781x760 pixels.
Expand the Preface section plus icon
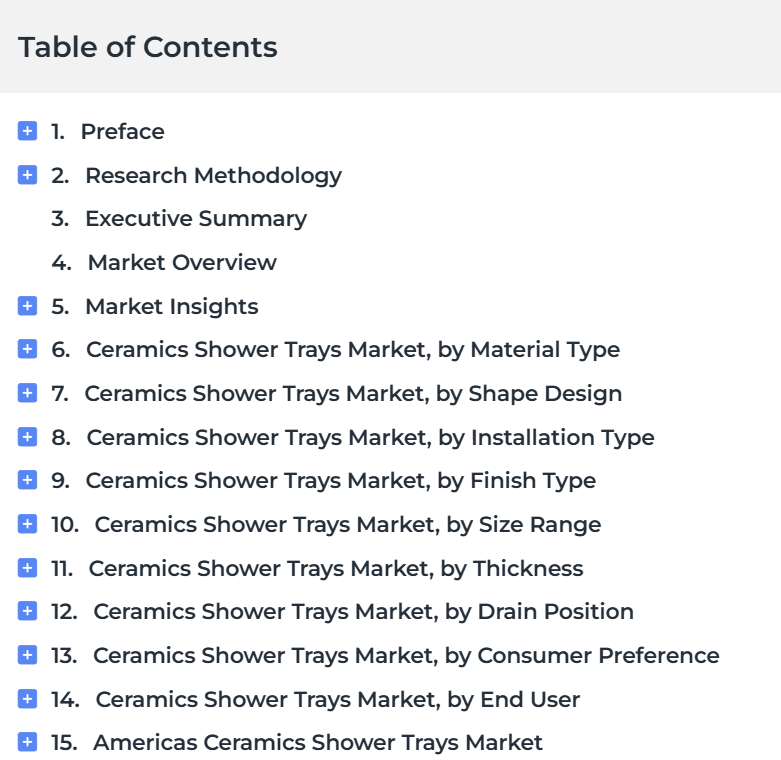click(27, 131)
